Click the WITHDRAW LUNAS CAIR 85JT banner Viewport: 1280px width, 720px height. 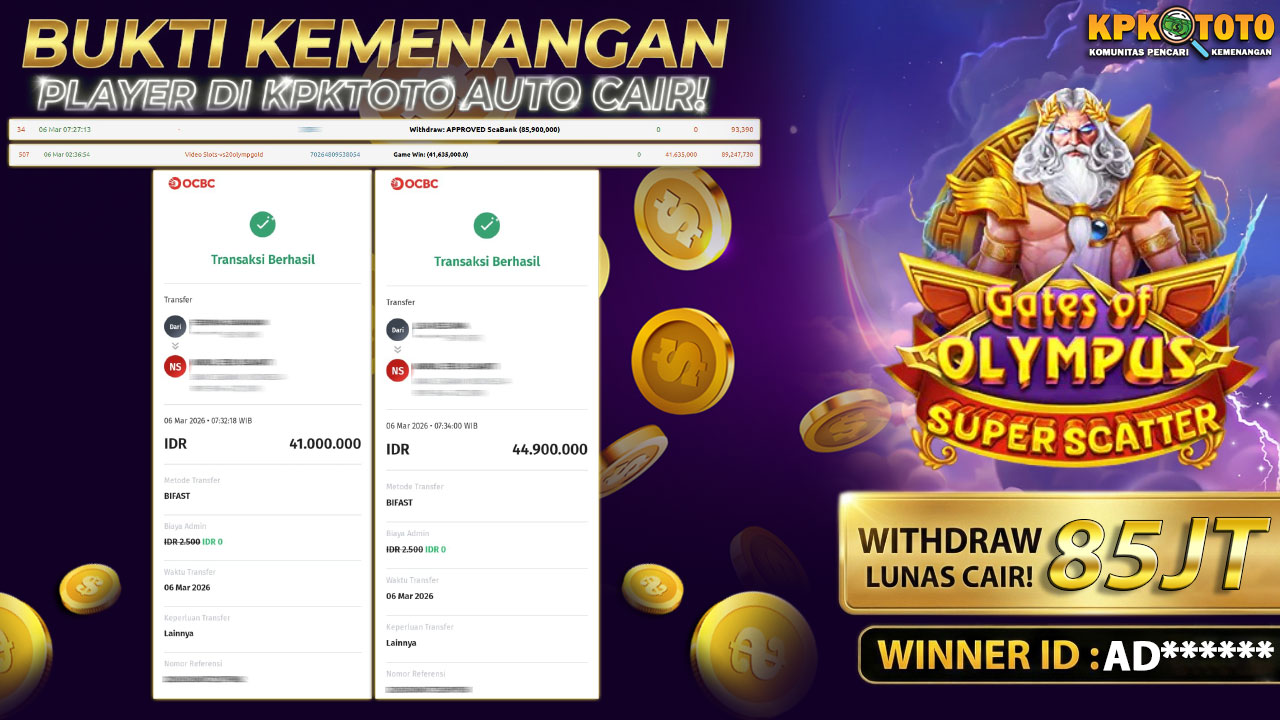pos(1059,553)
